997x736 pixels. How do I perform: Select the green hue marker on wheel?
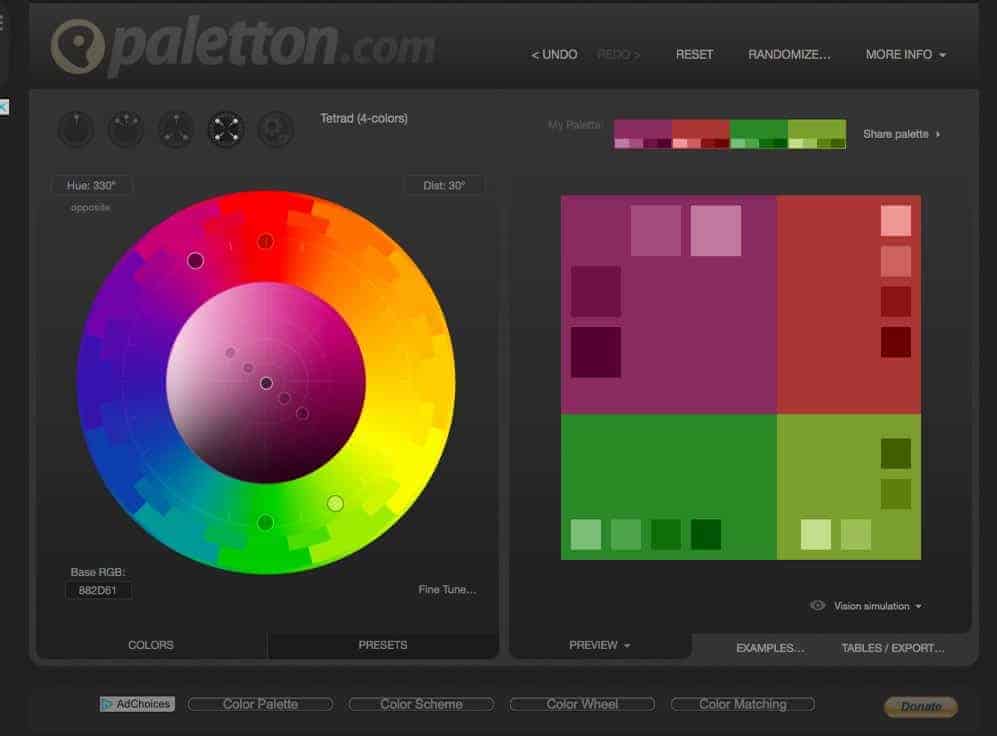(x=266, y=522)
